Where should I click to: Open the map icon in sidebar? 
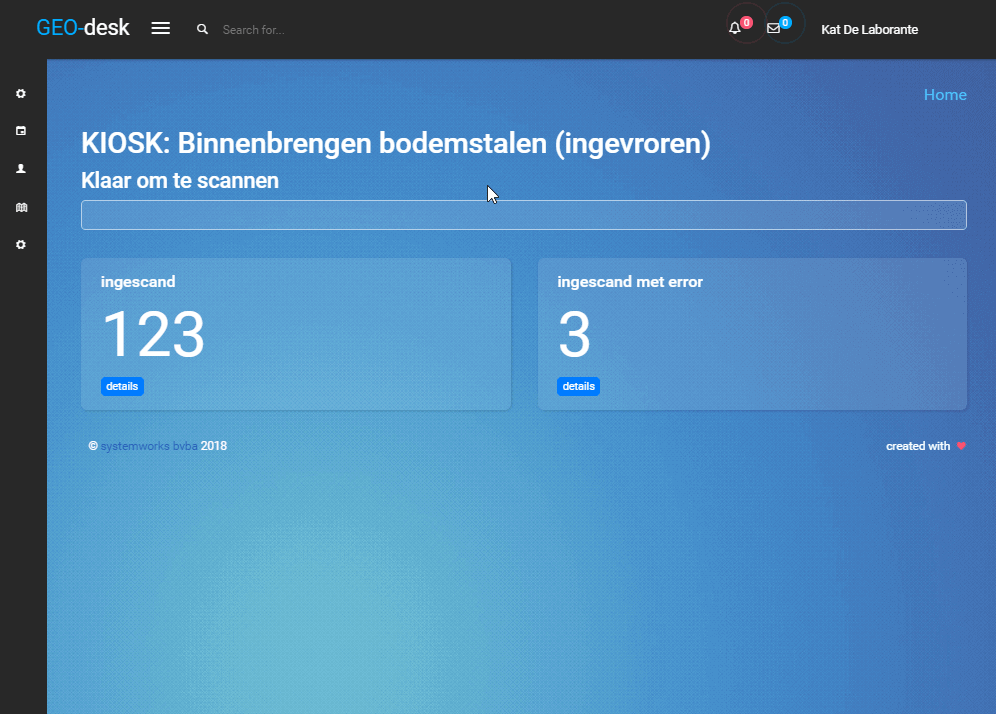(21, 207)
